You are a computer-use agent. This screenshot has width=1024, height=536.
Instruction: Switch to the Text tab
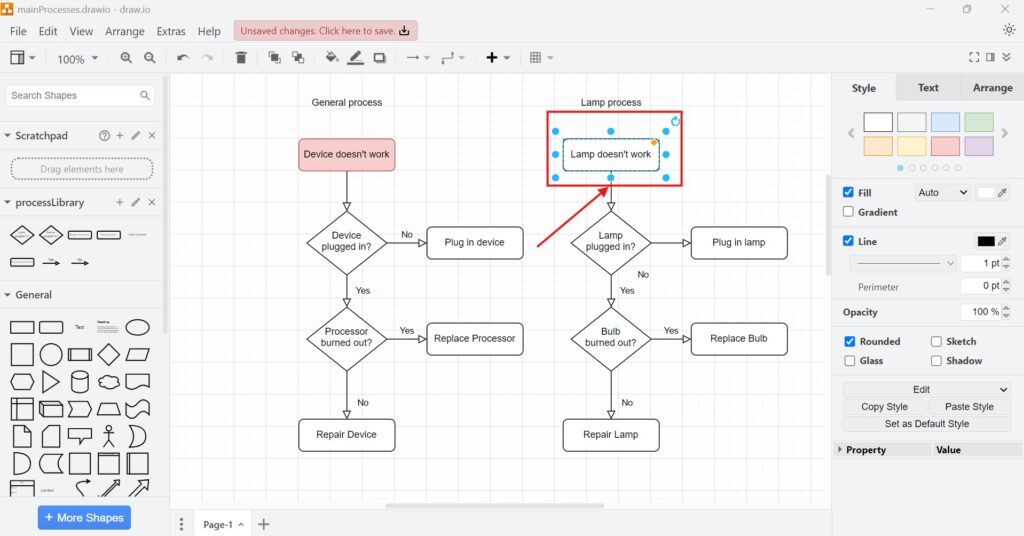[x=928, y=88]
